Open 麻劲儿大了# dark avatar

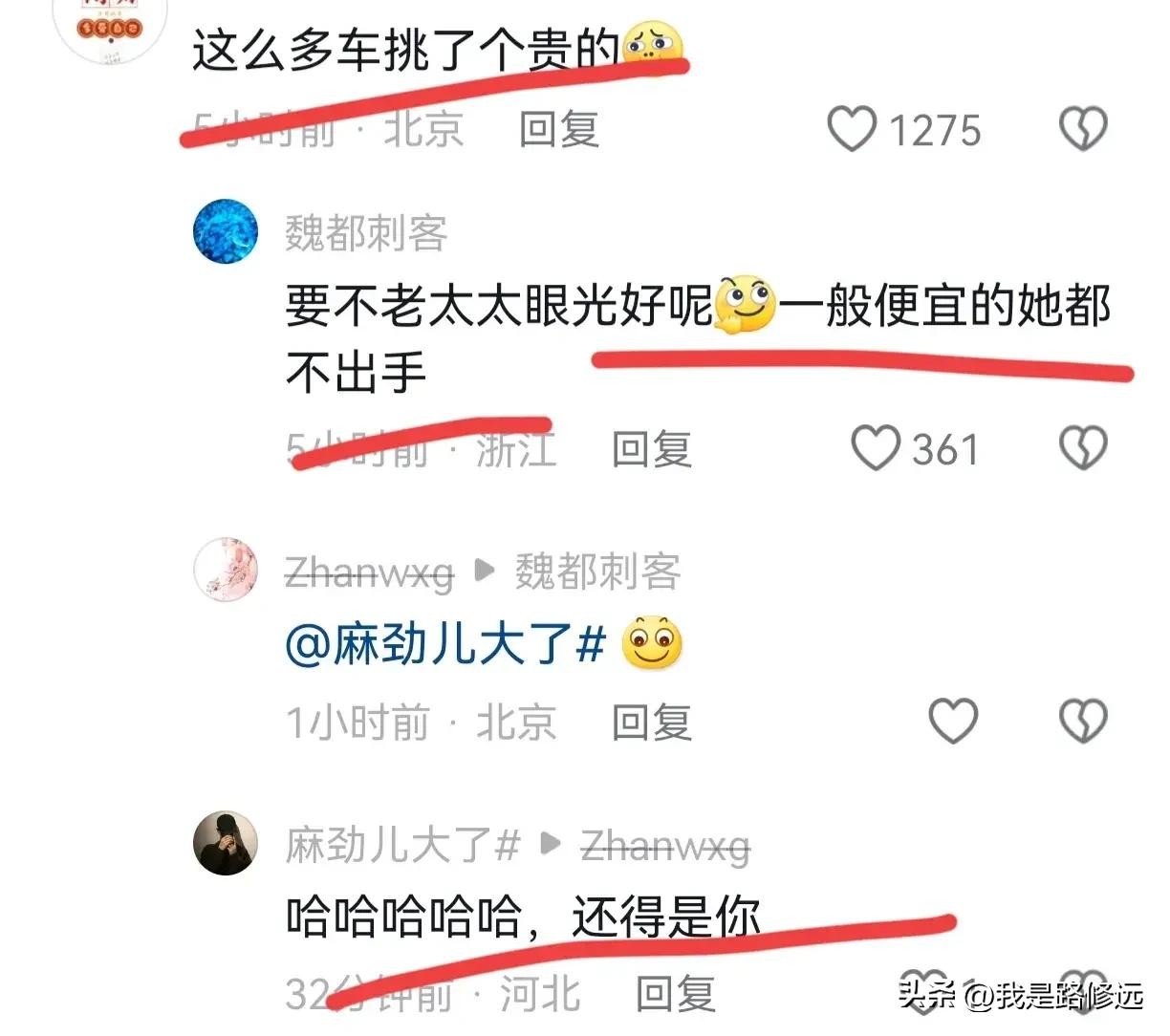(227, 843)
